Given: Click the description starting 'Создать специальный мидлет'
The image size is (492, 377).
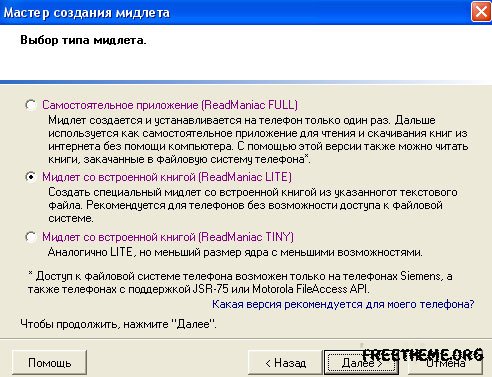Looking at the screenshot, I should point(253,205).
